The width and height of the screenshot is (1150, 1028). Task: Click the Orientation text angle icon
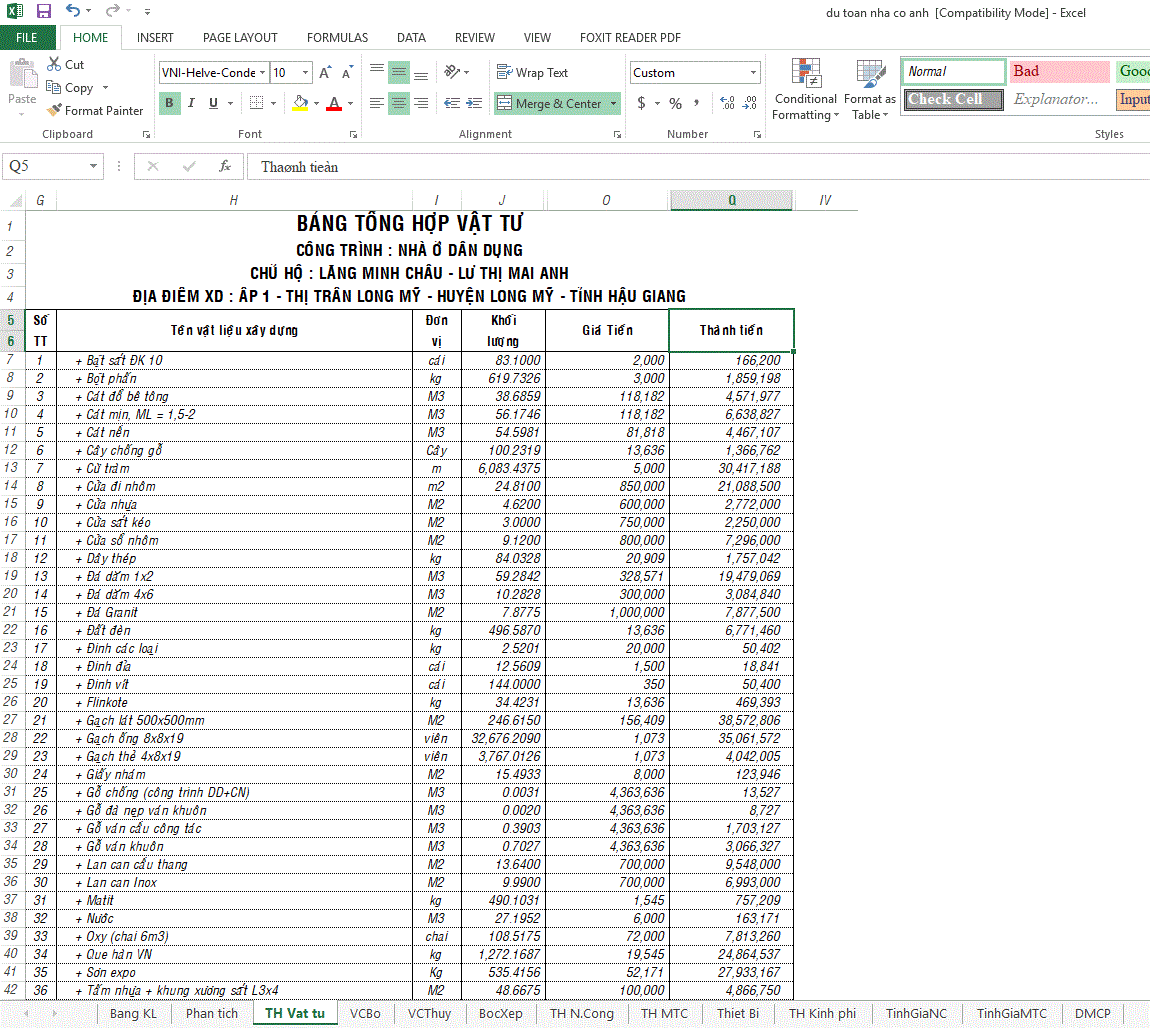click(x=453, y=72)
